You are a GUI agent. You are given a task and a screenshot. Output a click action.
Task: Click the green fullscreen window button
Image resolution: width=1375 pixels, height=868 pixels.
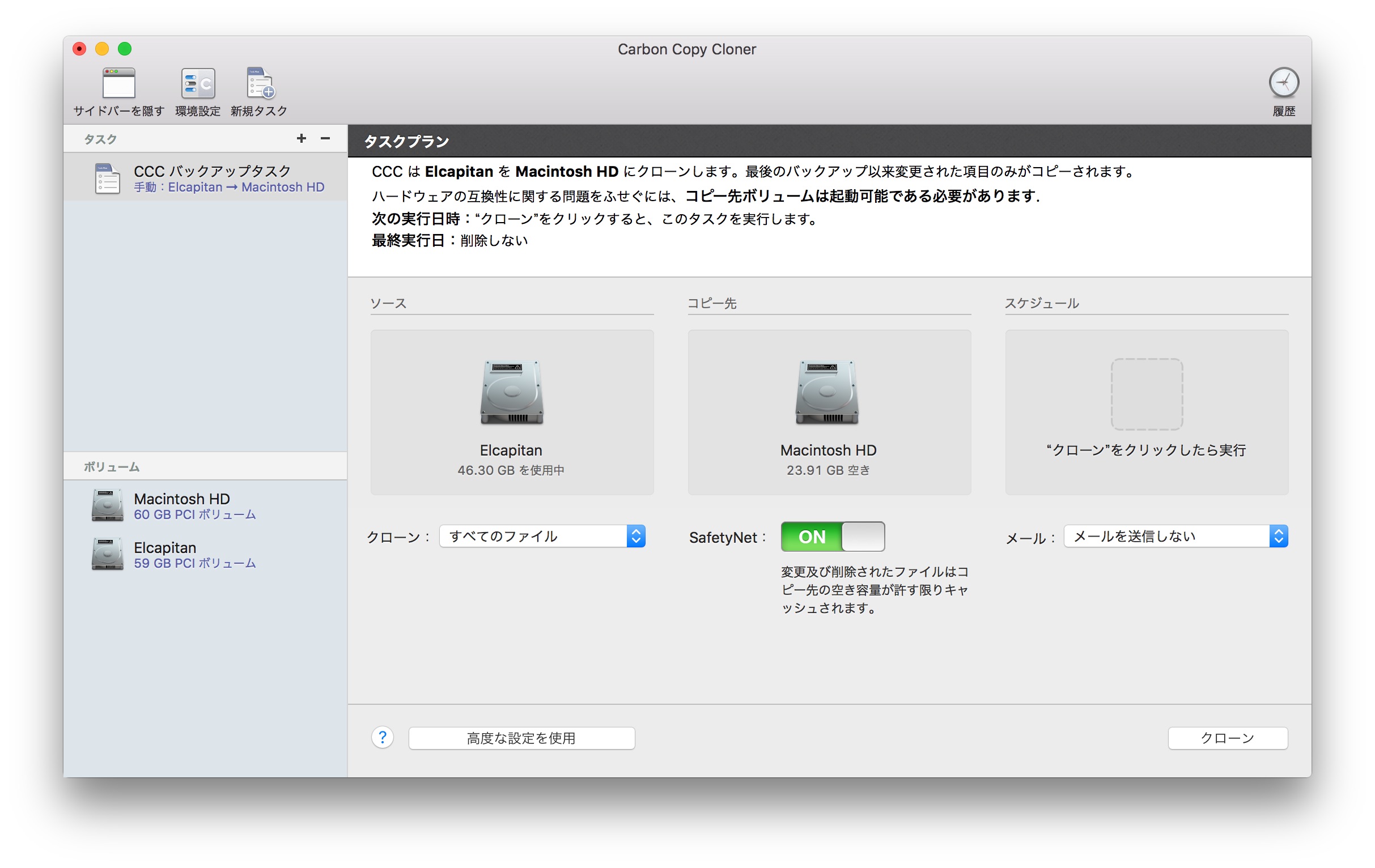(125, 49)
